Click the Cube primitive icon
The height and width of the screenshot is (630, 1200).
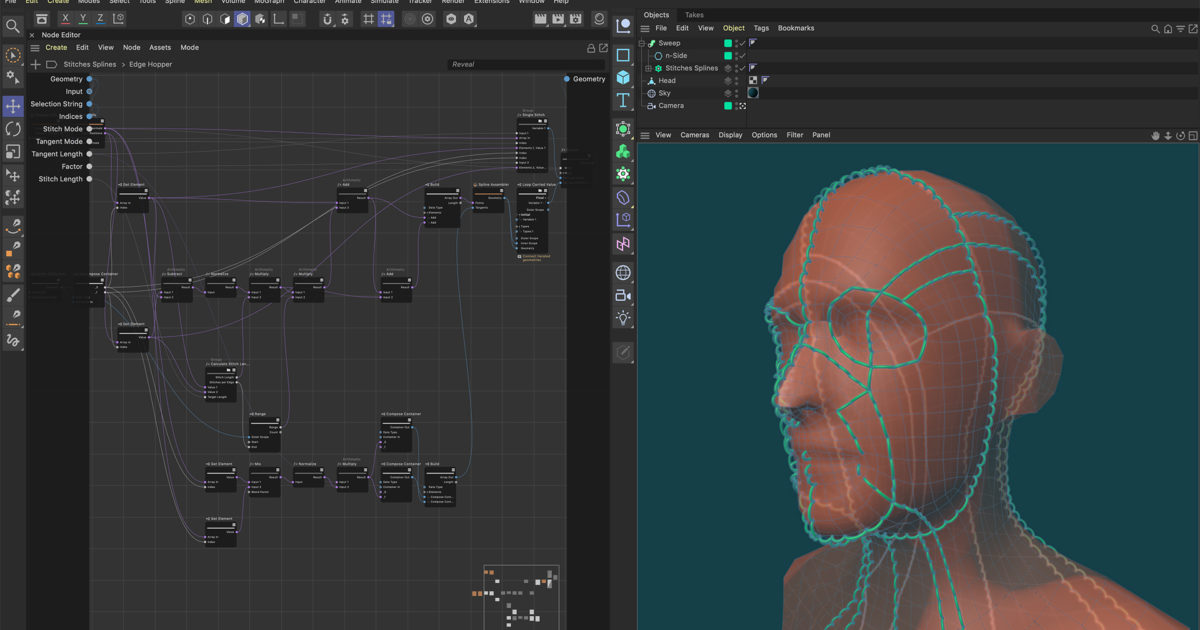coord(623,77)
